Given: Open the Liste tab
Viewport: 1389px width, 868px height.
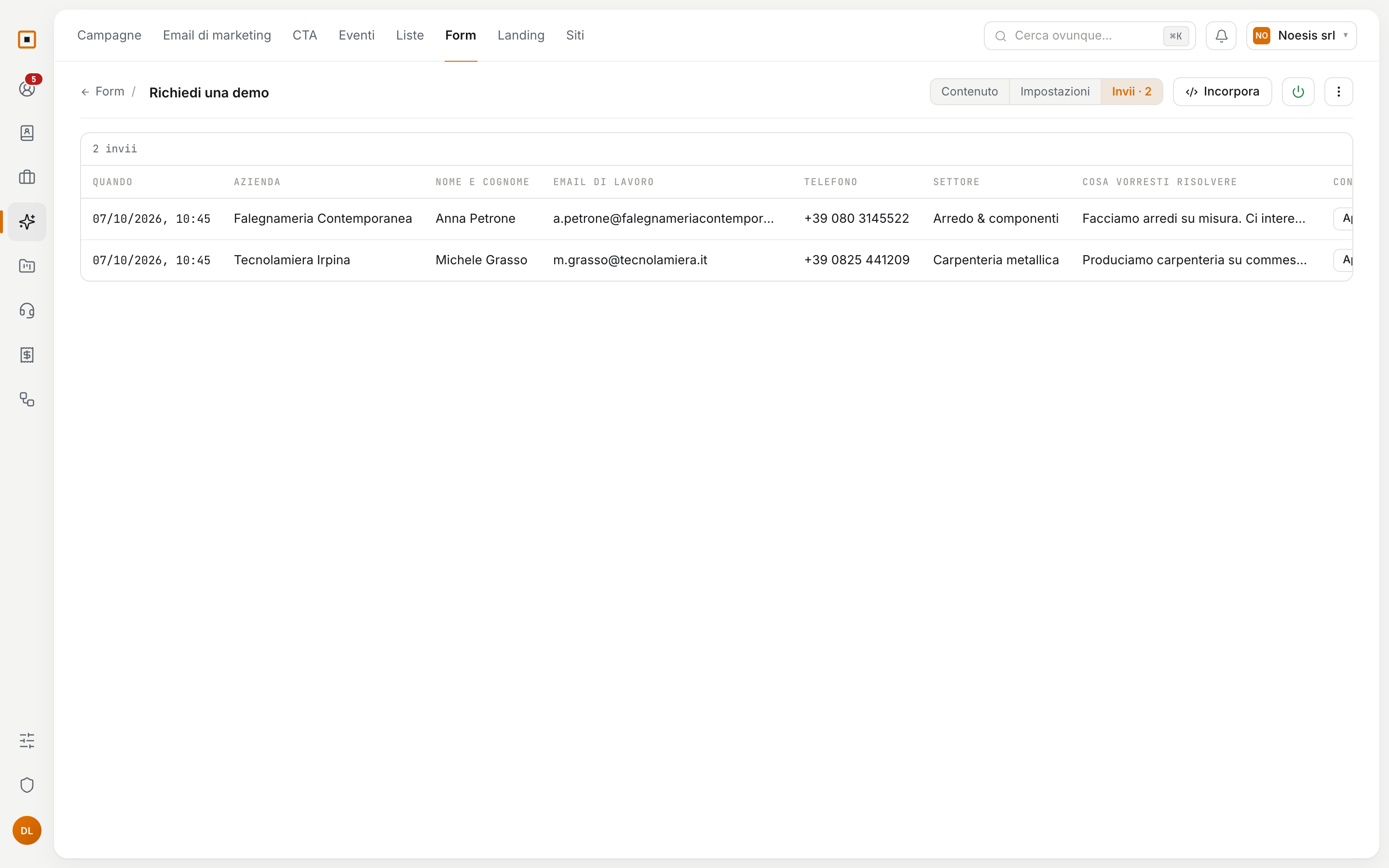Looking at the screenshot, I should pos(410,35).
